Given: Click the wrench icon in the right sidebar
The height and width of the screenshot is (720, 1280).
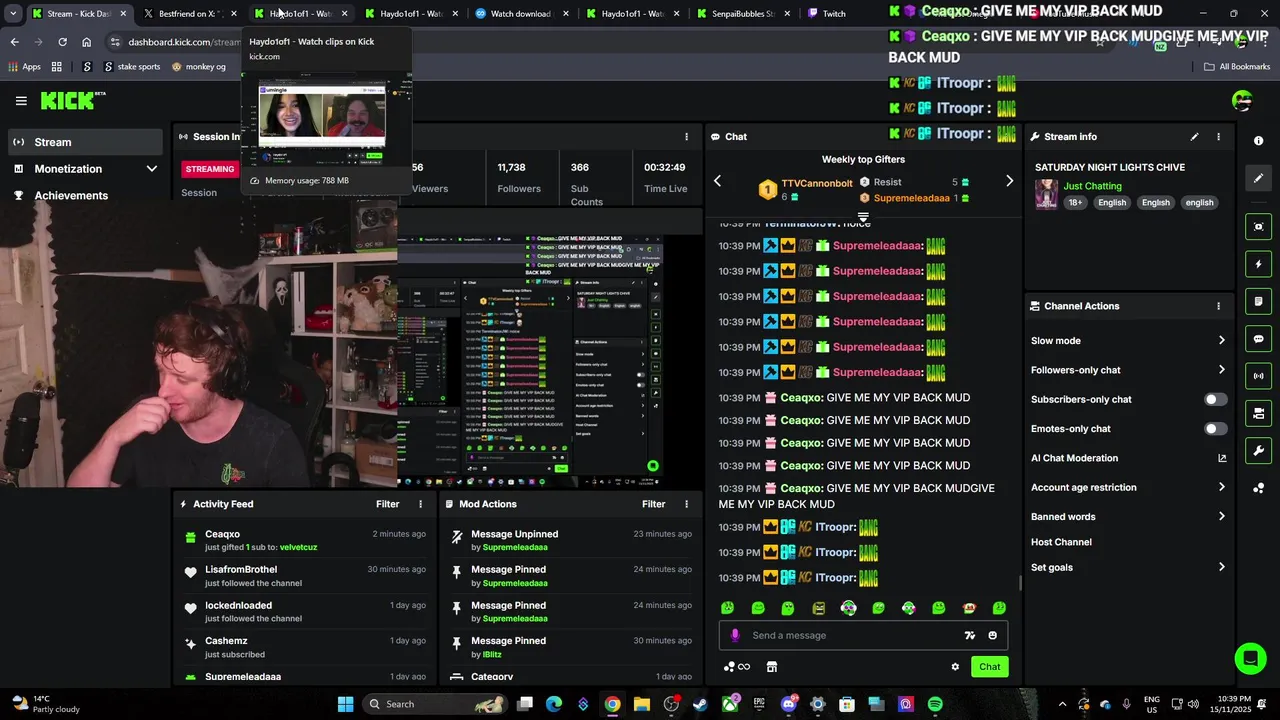Looking at the screenshot, I should pyautogui.click(x=1259, y=451).
